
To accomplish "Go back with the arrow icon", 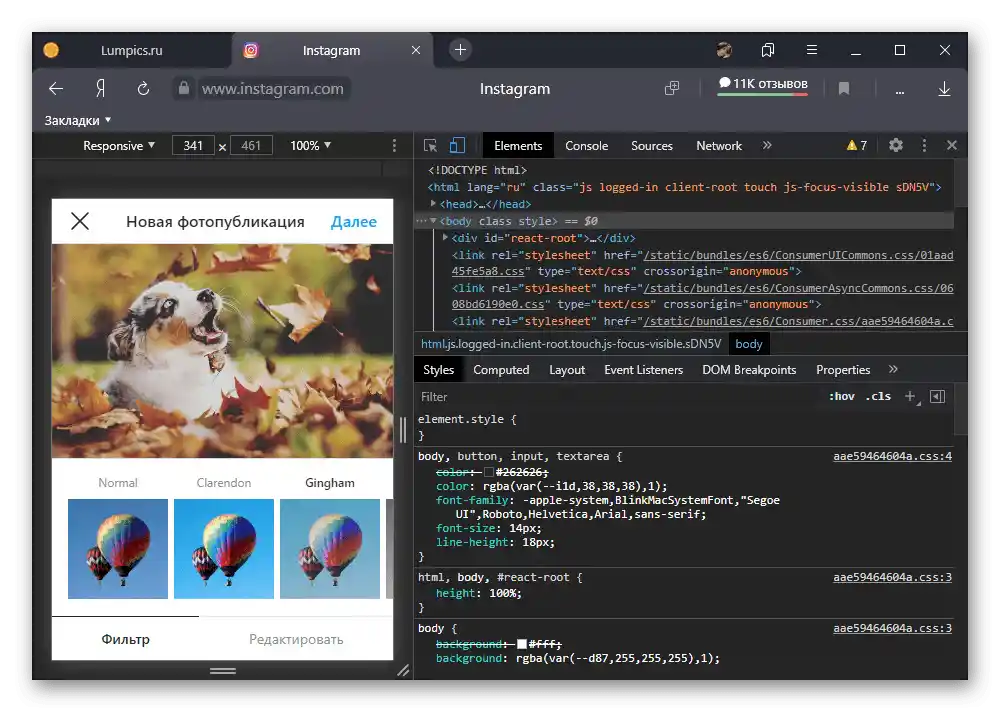I will point(56,89).
